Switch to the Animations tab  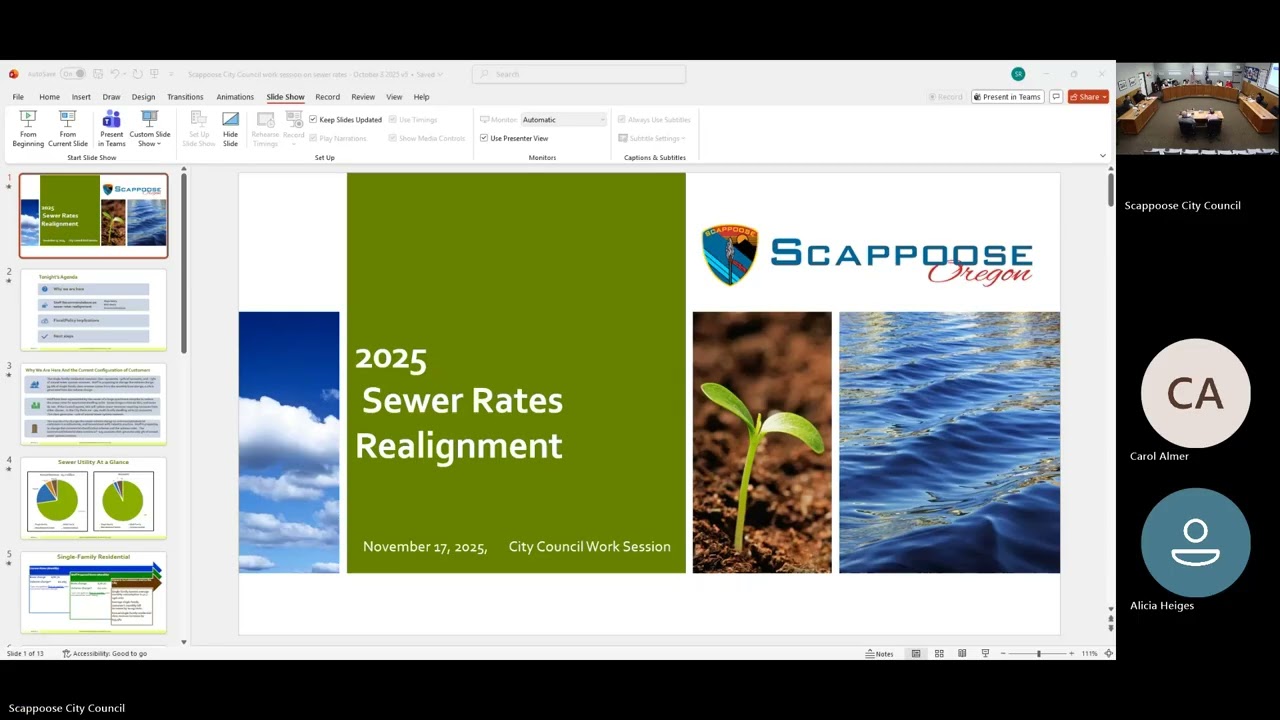coord(235,97)
